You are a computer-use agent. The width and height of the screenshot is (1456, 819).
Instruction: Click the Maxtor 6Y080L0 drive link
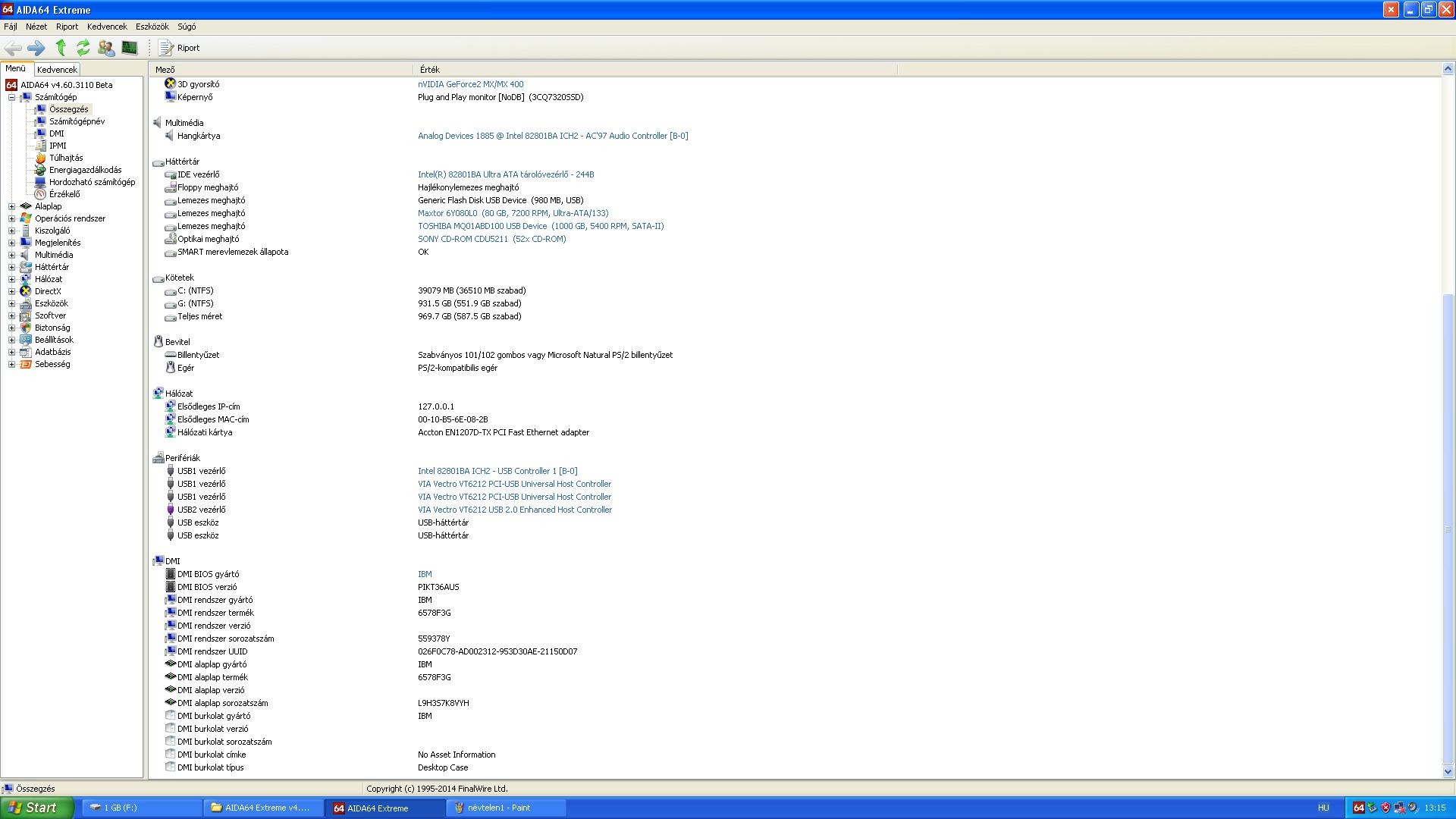pyautogui.click(x=513, y=213)
